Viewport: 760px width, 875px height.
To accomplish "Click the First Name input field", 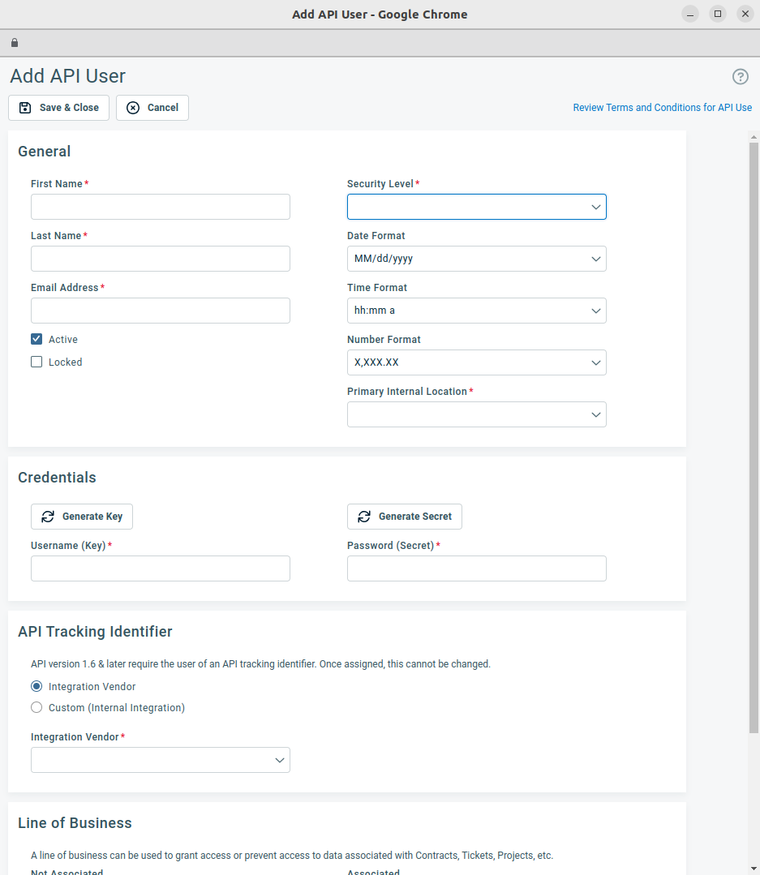I will (160, 207).
